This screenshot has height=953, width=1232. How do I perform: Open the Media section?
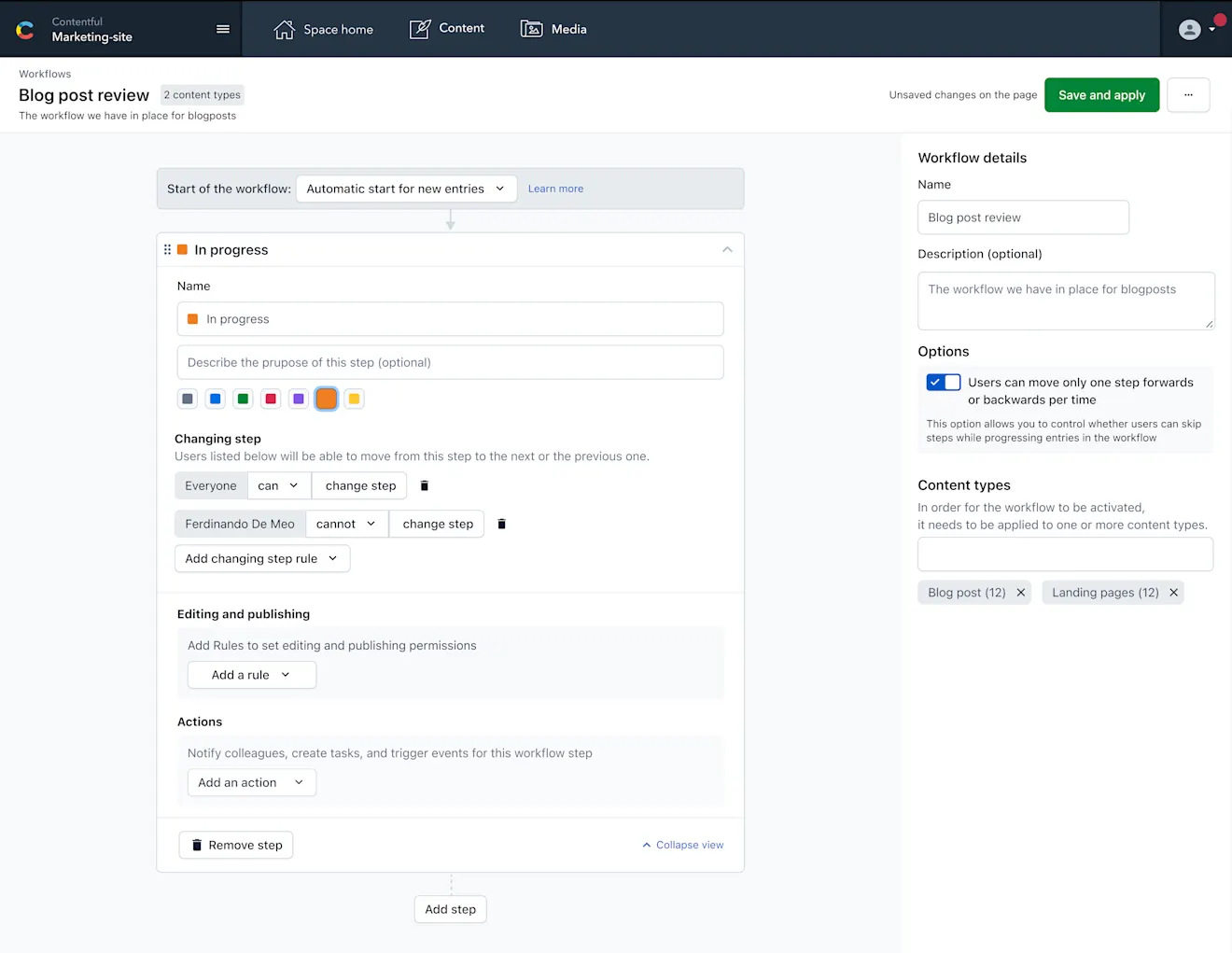point(553,29)
